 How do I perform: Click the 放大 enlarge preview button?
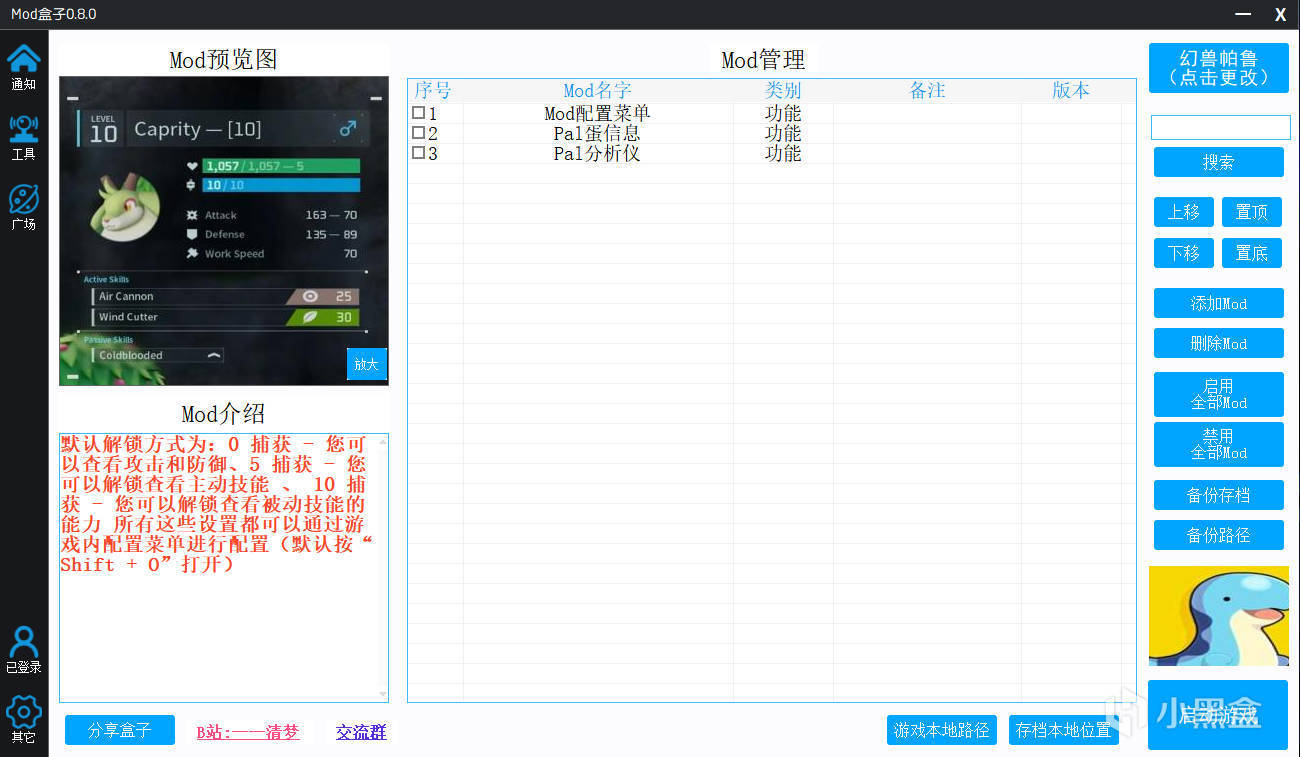coord(366,364)
